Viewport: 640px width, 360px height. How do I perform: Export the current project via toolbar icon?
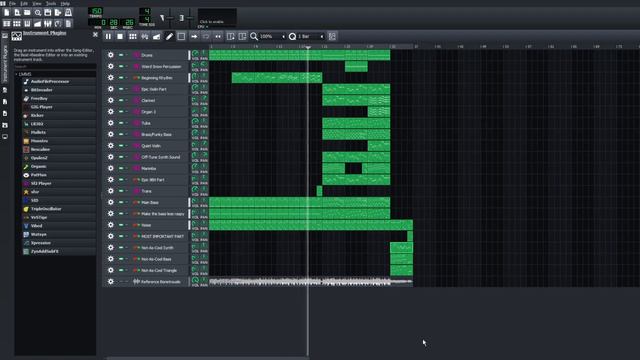coord(58,13)
